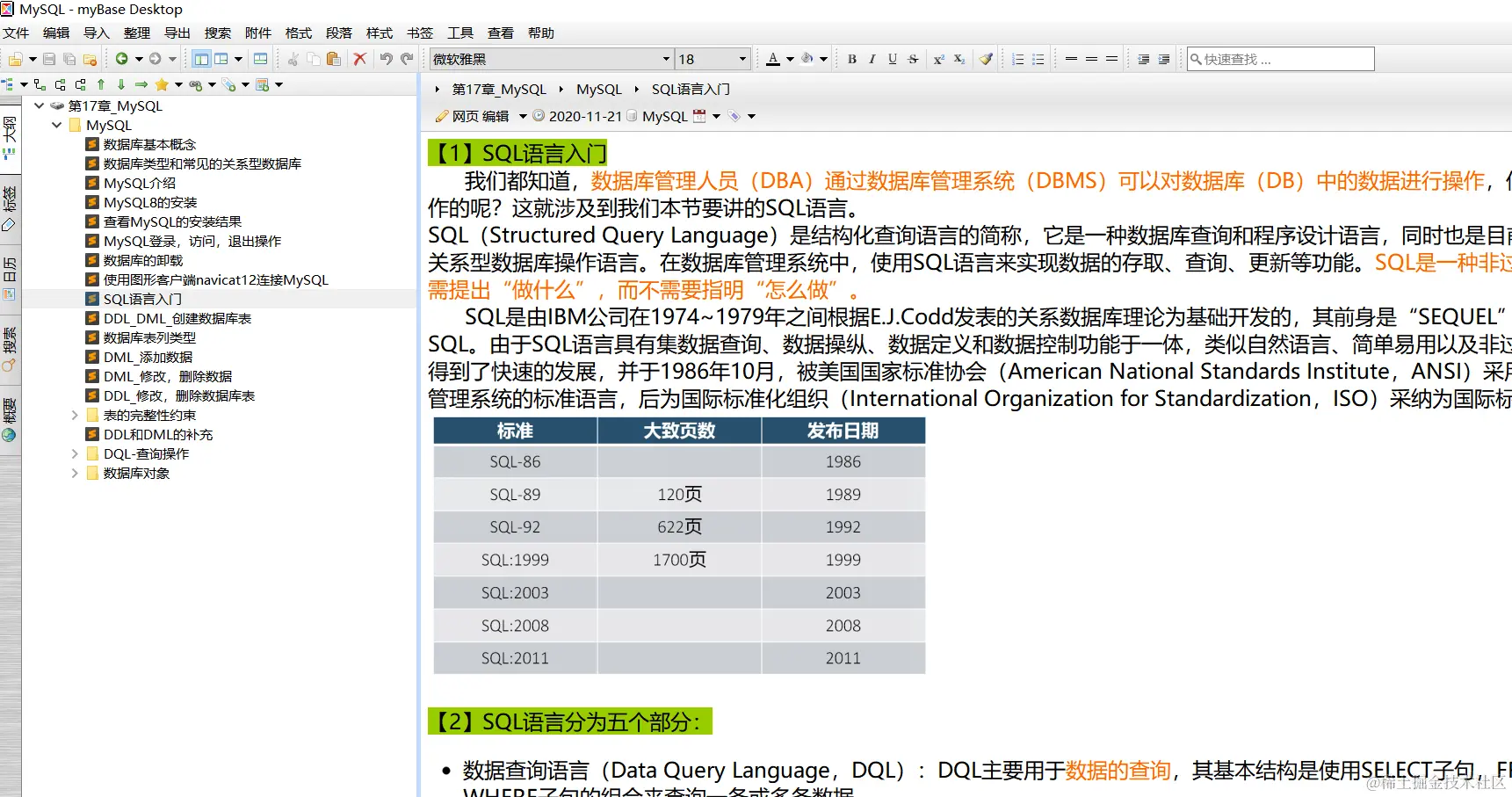Click the add calendar icon
Viewport: 1512px width, 797px height.
click(x=262, y=84)
